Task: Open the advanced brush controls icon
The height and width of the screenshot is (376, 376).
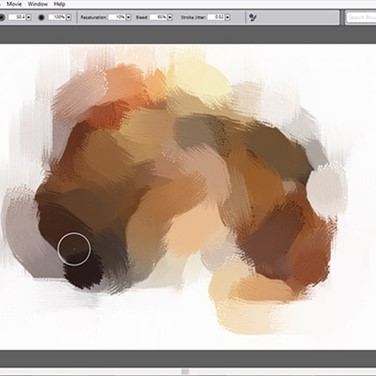Action: [253, 17]
